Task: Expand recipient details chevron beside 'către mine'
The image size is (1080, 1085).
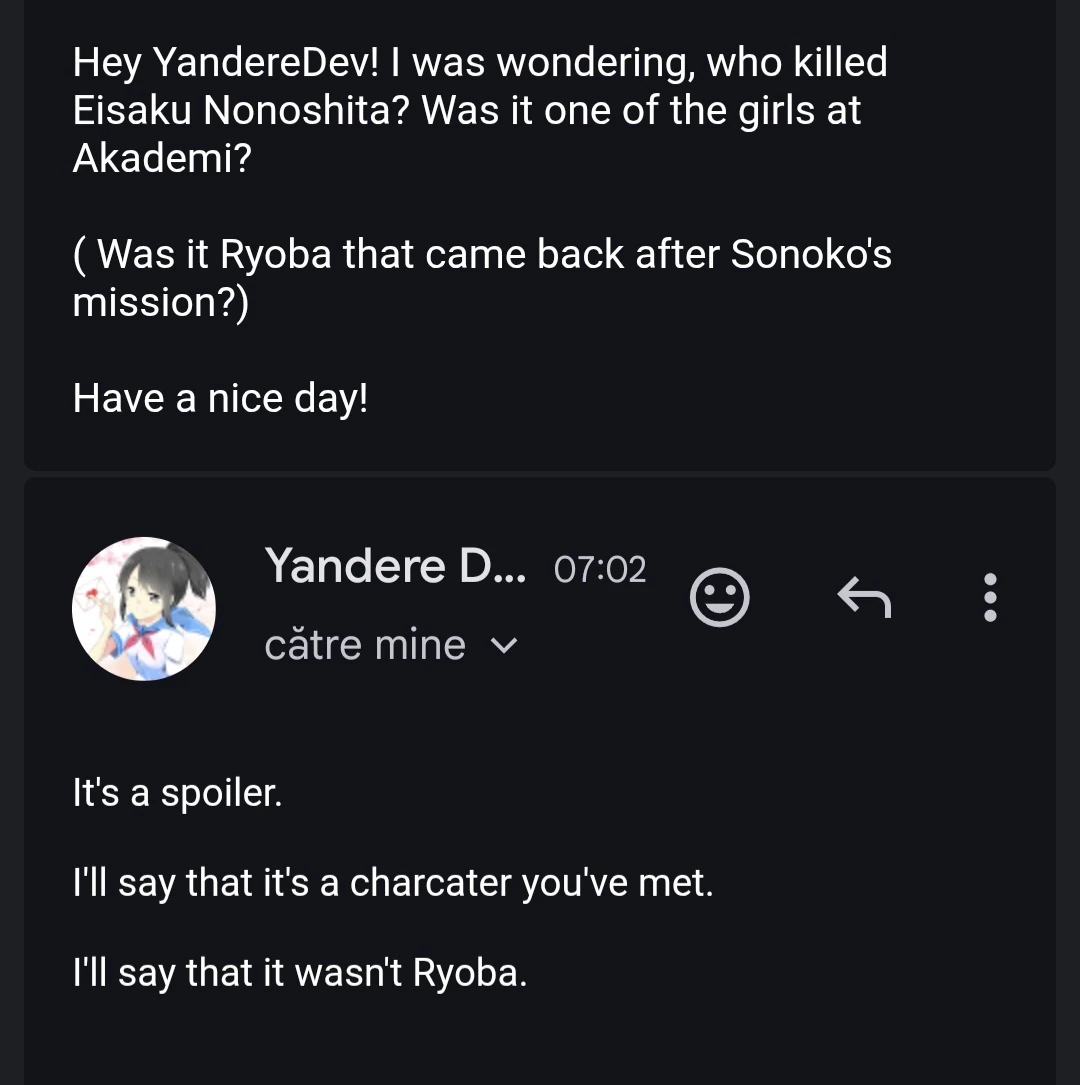Action: 505,646
